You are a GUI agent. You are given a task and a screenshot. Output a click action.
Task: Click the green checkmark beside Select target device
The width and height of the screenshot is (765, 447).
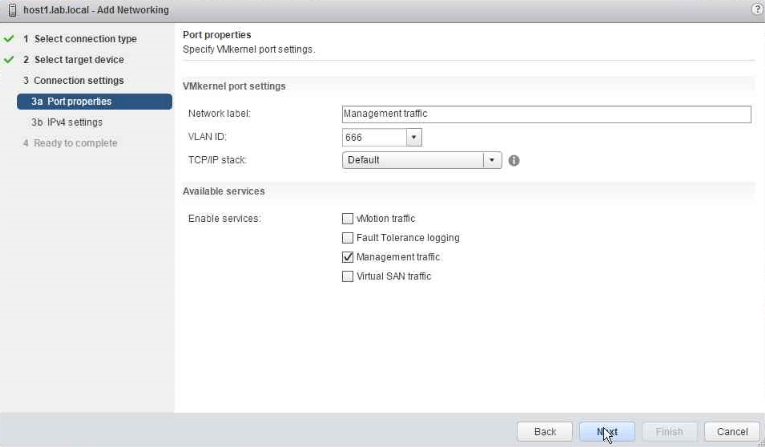[x=9, y=60]
